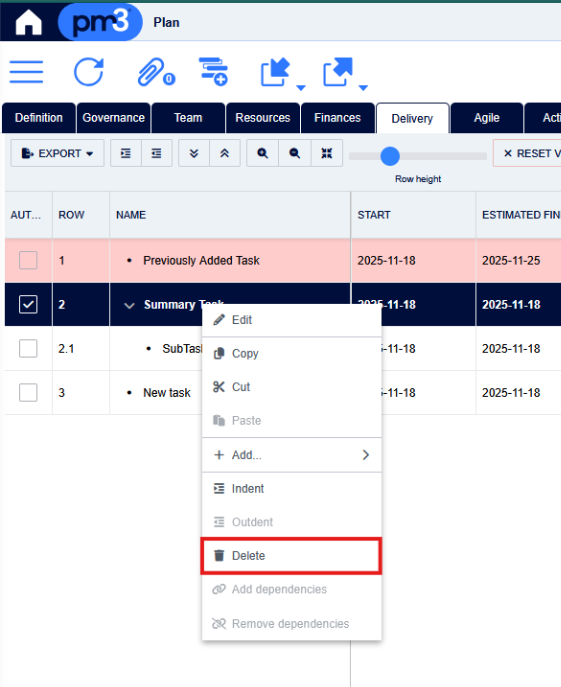The width and height of the screenshot is (561, 687).
Task: Click the refresh icon
Action: click(89, 72)
